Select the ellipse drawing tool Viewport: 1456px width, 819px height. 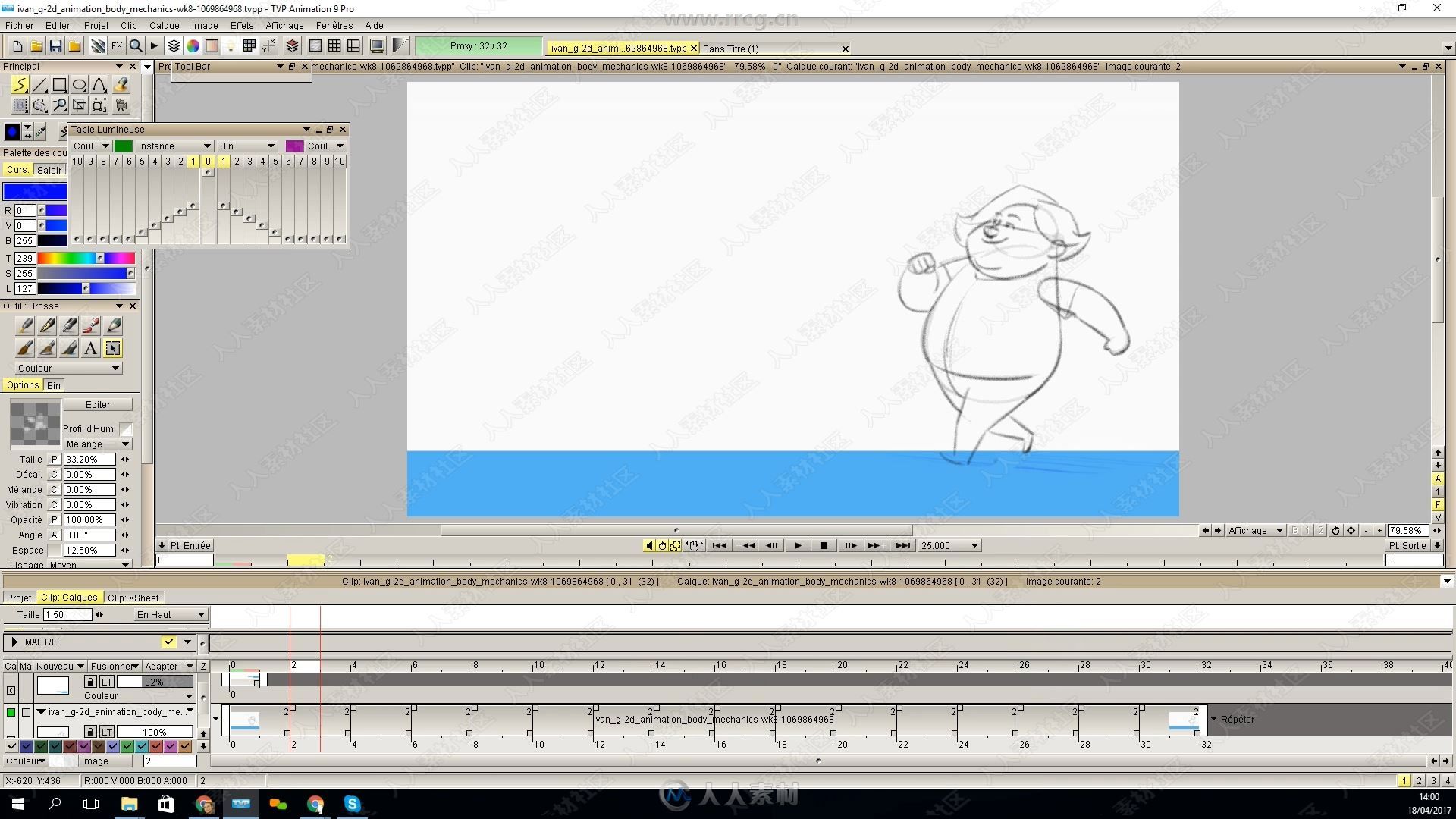(x=80, y=85)
